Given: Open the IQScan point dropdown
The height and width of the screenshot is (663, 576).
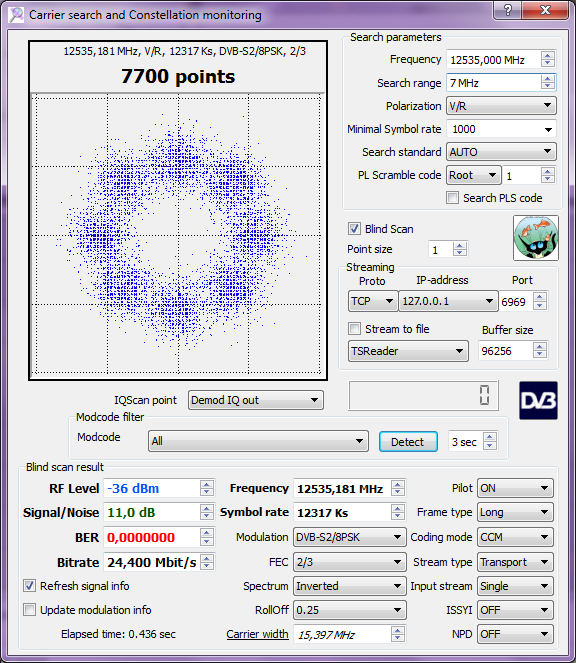Looking at the screenshot, I should (255, 400).
